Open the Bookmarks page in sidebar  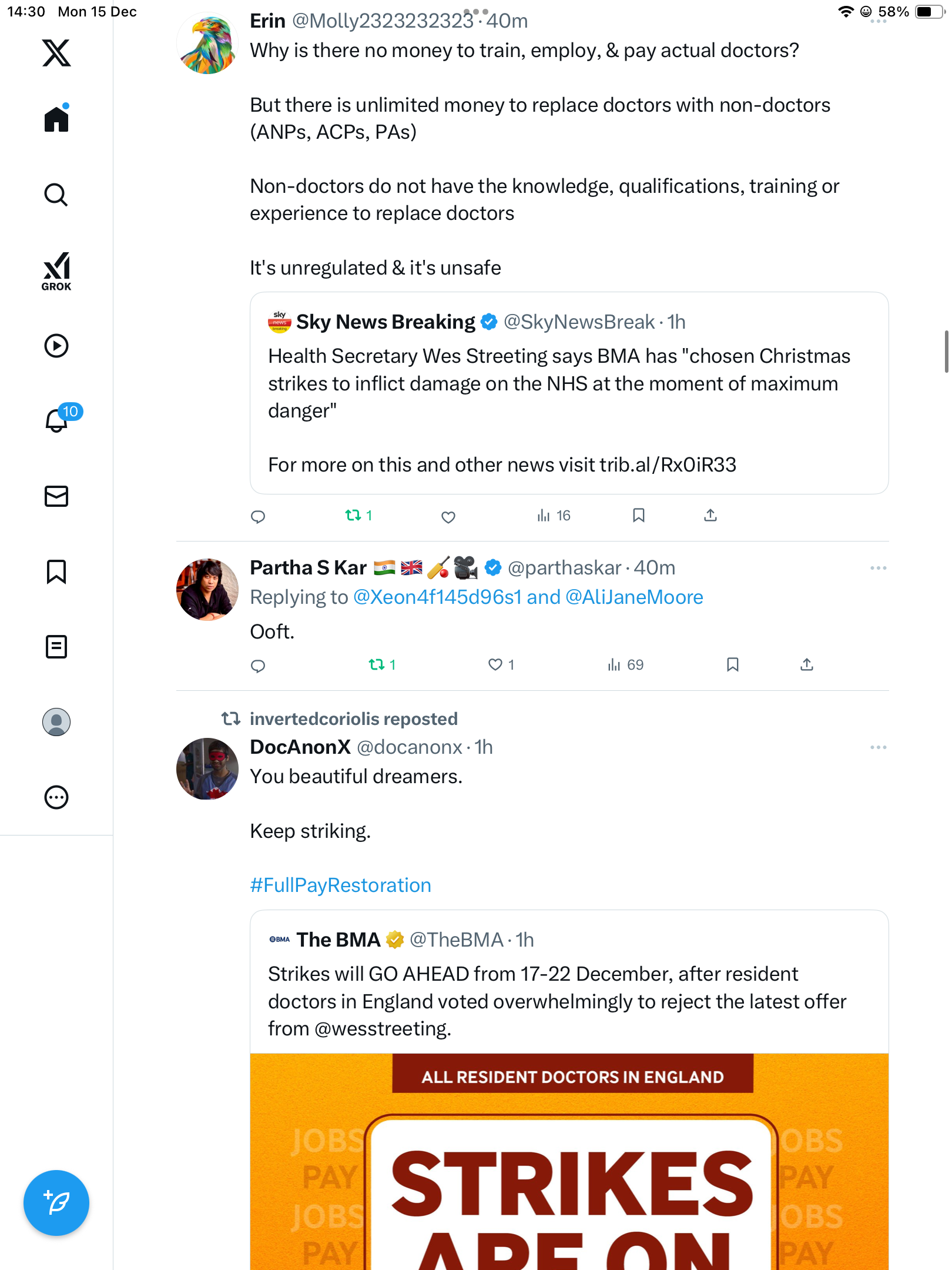[56, 571]
